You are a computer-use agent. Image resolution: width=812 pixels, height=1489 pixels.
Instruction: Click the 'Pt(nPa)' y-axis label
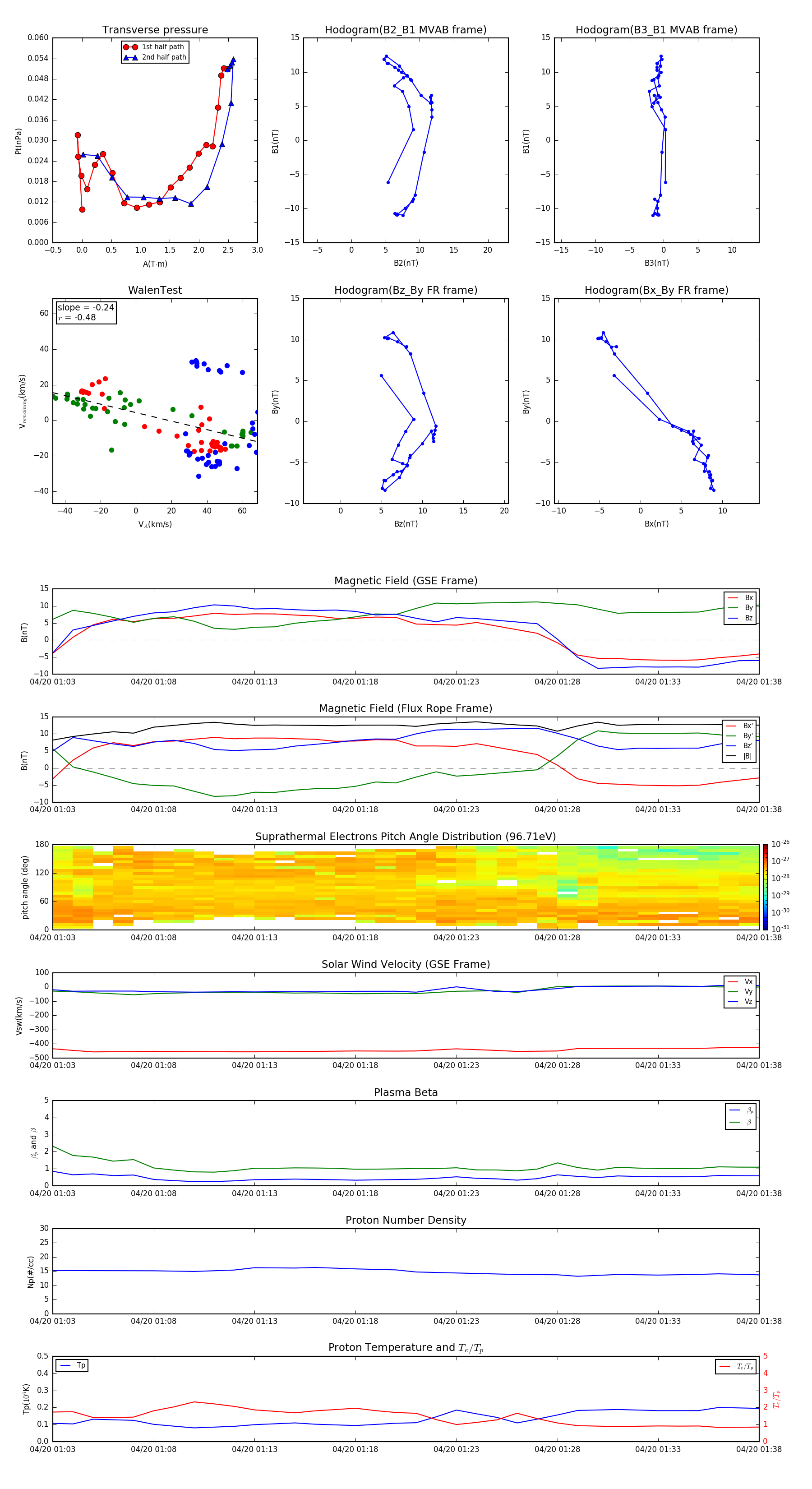pos(18,141)
